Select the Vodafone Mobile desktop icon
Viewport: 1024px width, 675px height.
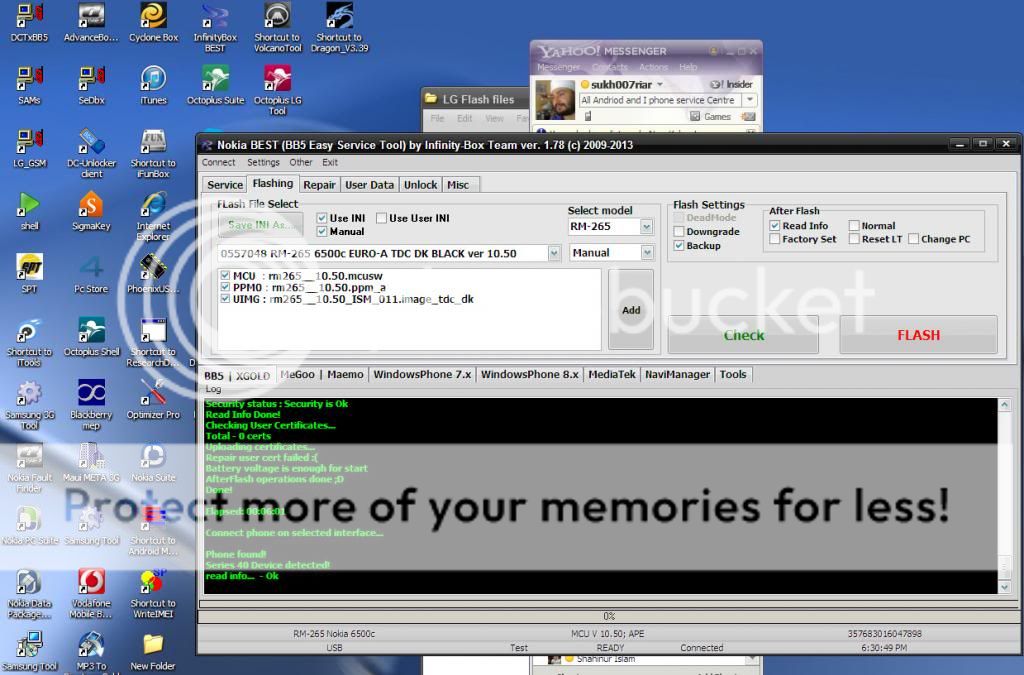(x=91, y=593)
